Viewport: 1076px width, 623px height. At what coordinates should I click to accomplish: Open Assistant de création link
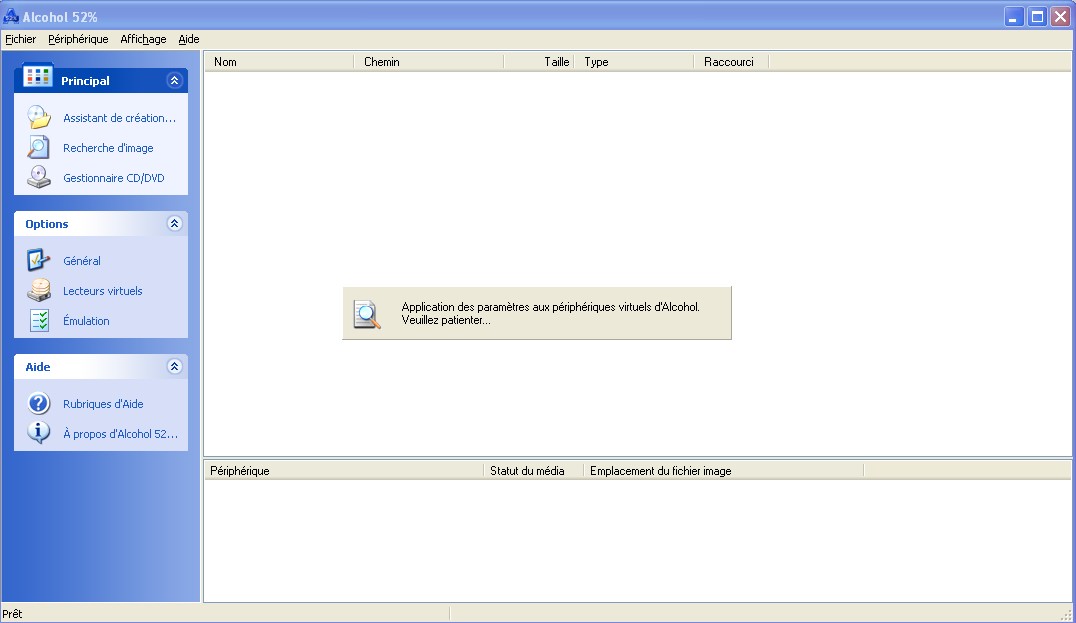click(x=119, y=118)
